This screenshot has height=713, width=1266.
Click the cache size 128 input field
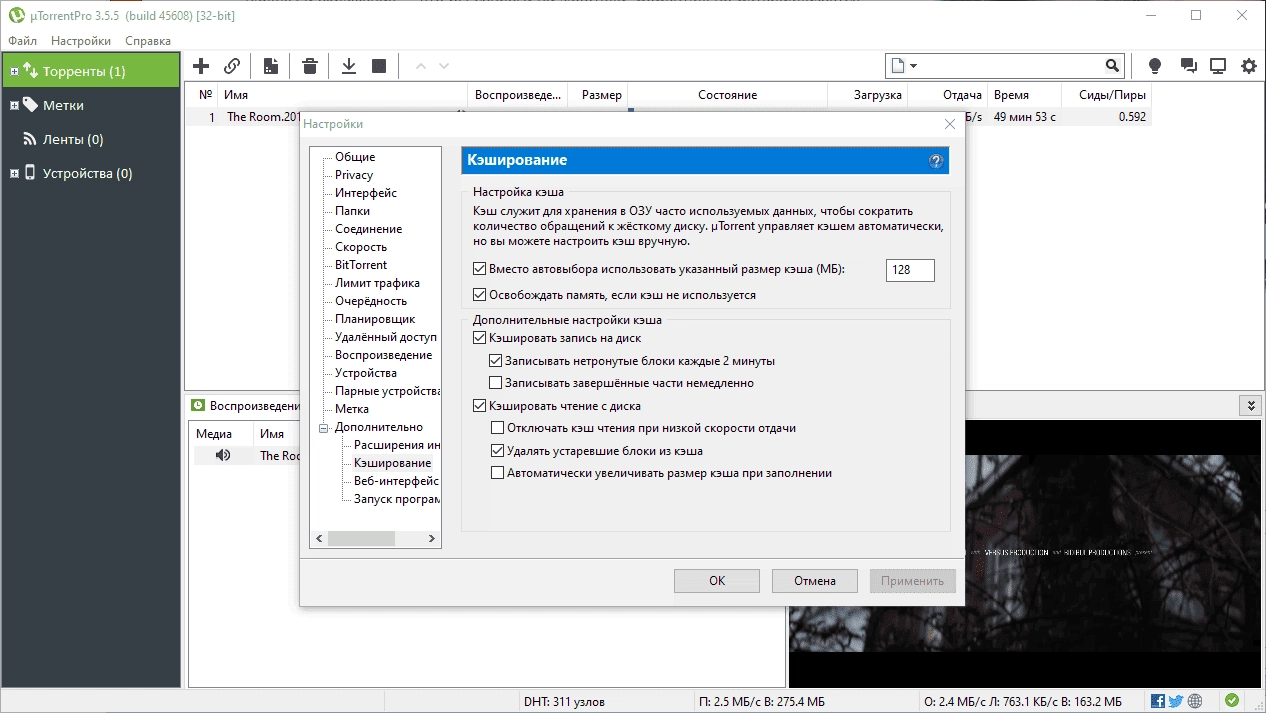[910, 270]
